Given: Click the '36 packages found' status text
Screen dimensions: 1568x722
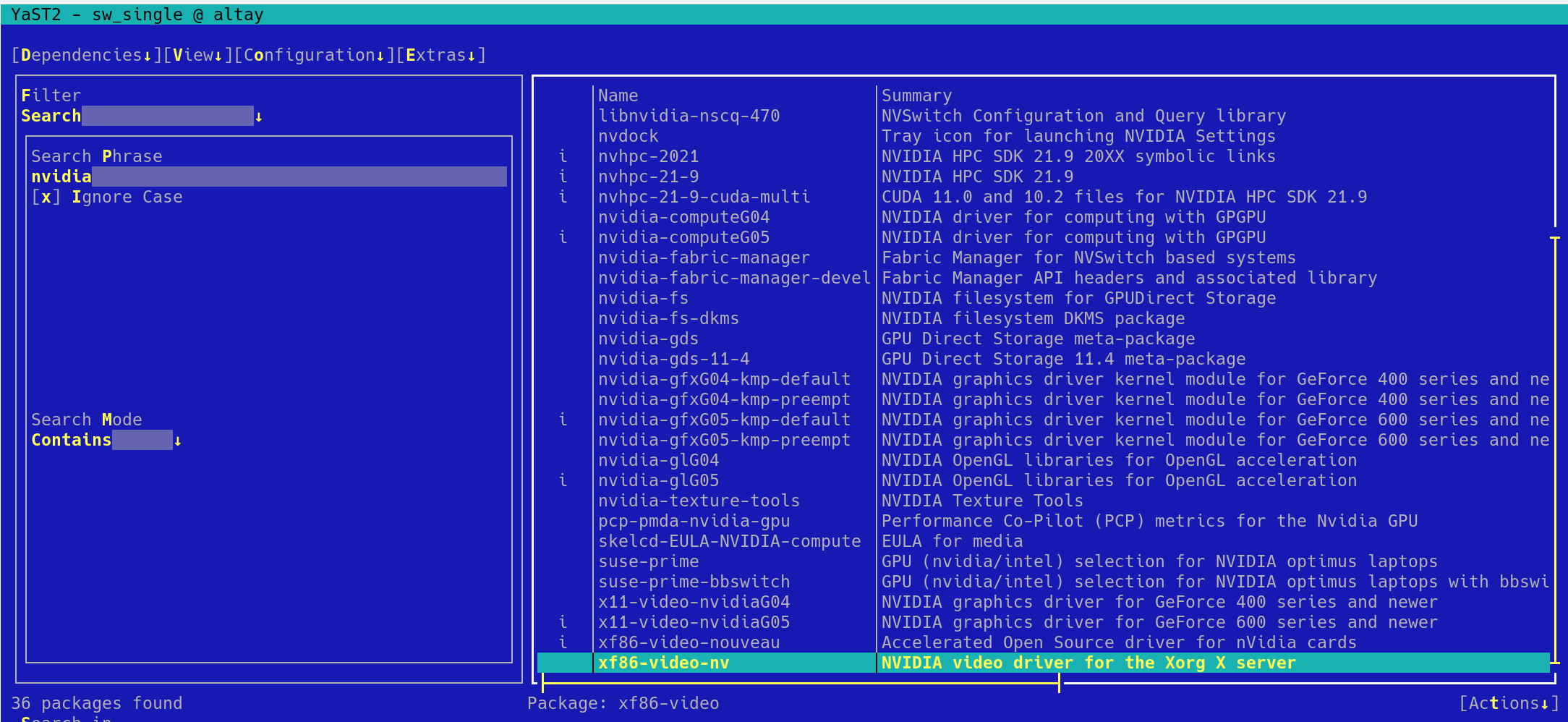Looking at the screenshot, I should pyautogui.click(x=97, y=703).
